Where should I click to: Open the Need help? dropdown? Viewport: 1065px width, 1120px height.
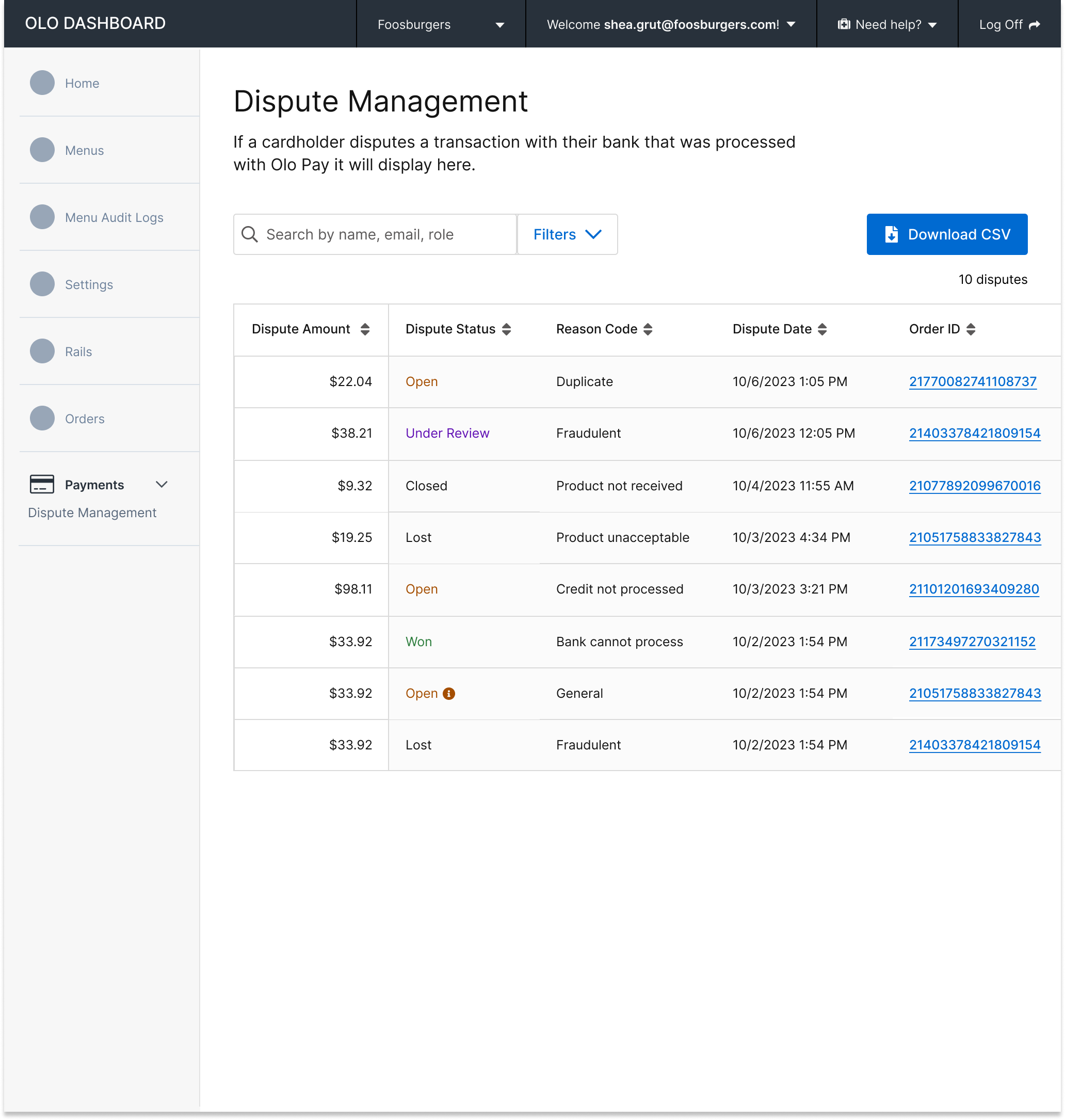pyautogui.click(x=887, y=25)
